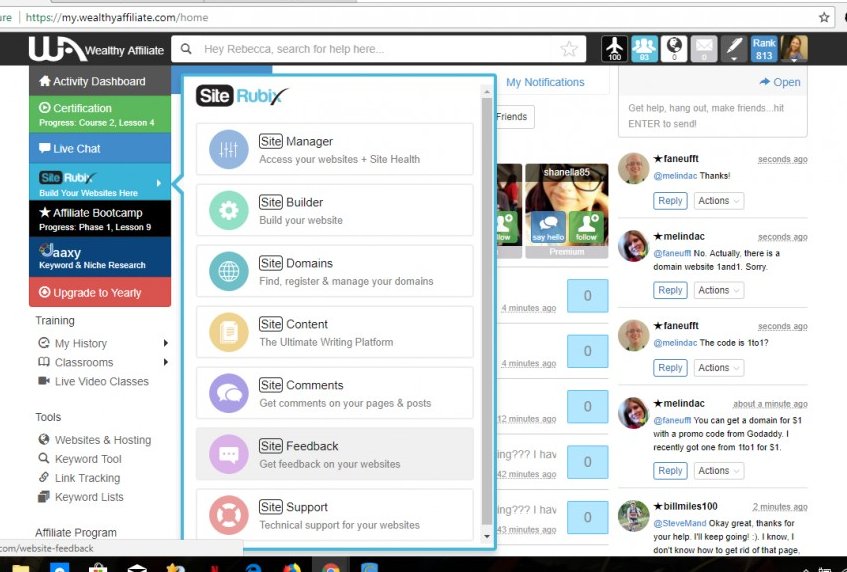
Task: Open Affiliate Bootcamp sidebar item
Action: [100, 219]
